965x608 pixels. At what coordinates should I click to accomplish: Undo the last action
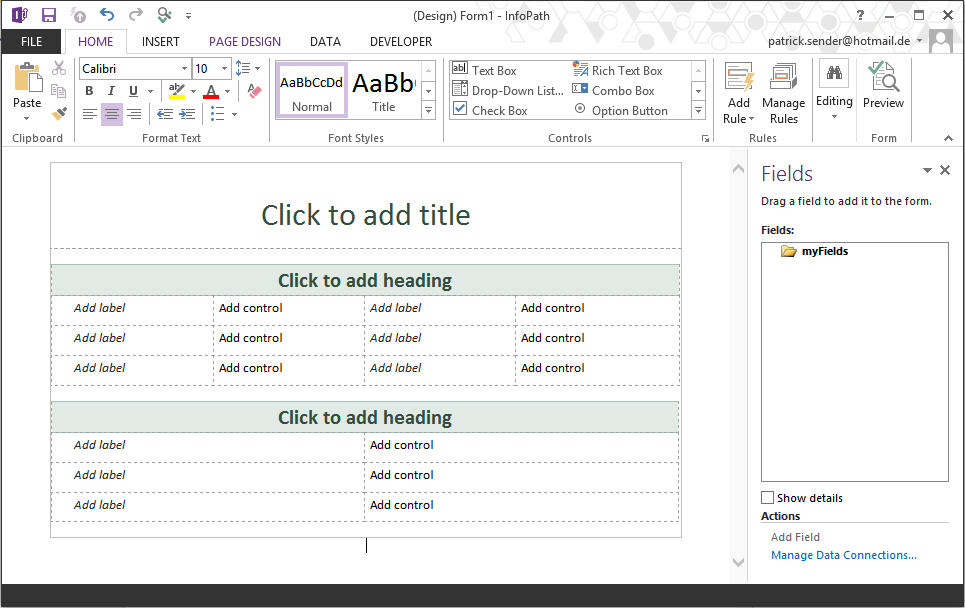coord(107,15)
